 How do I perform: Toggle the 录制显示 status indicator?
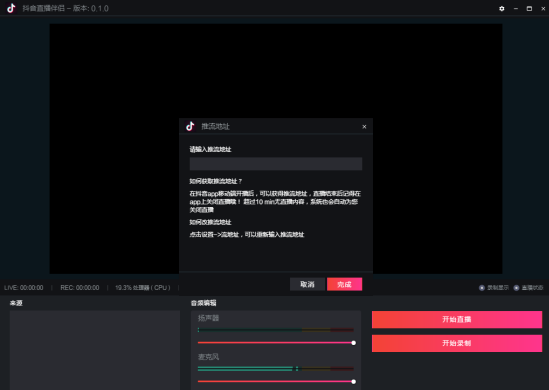(x=494, y=288)
